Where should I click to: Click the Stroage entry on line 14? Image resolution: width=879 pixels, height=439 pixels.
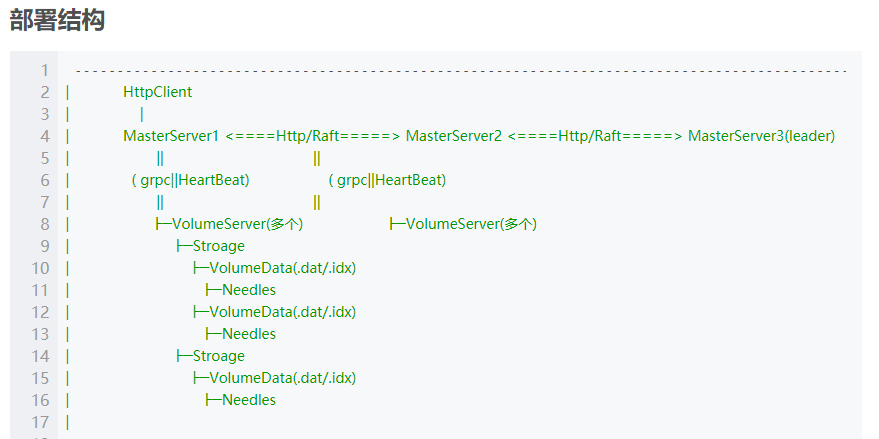coord(218,356)
